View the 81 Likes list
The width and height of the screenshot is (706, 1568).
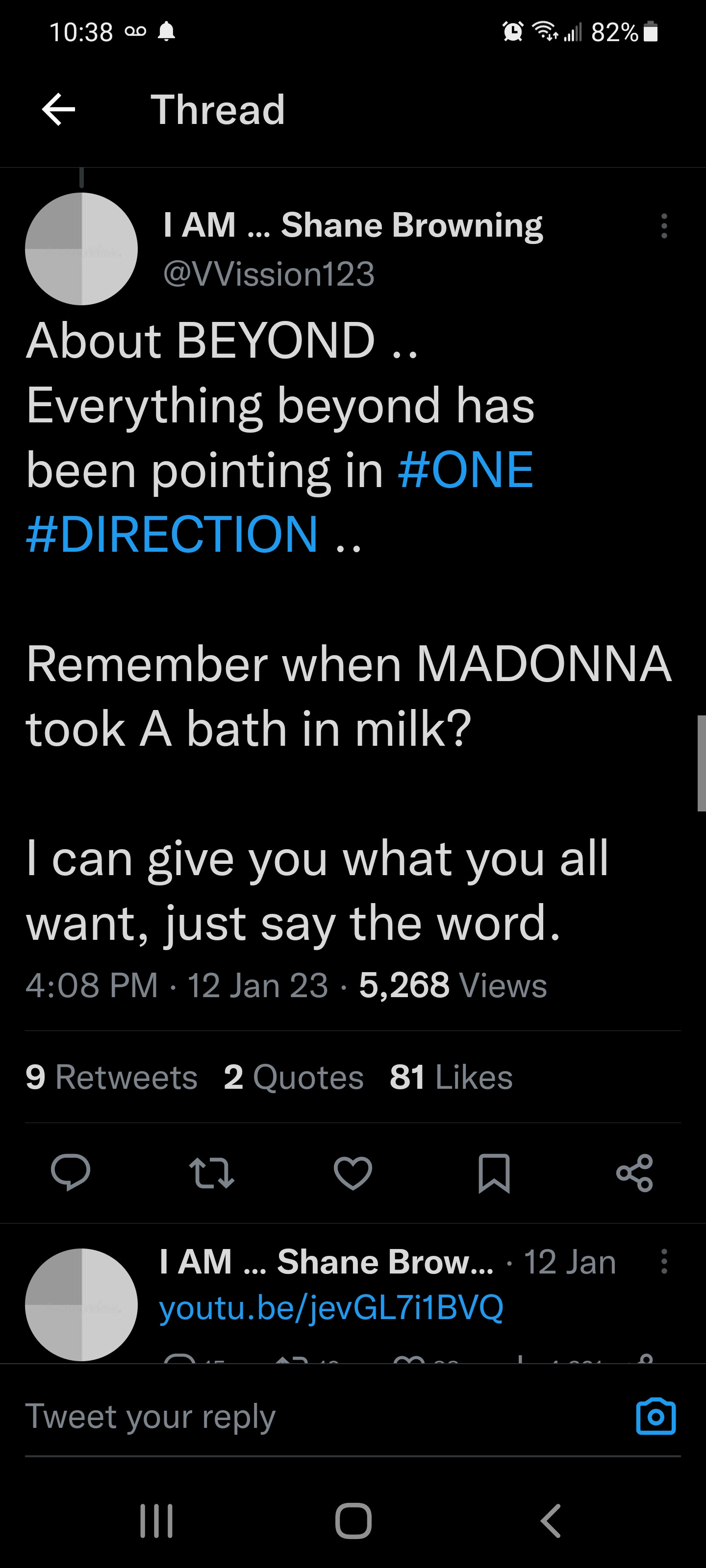tap(451, 1077)
